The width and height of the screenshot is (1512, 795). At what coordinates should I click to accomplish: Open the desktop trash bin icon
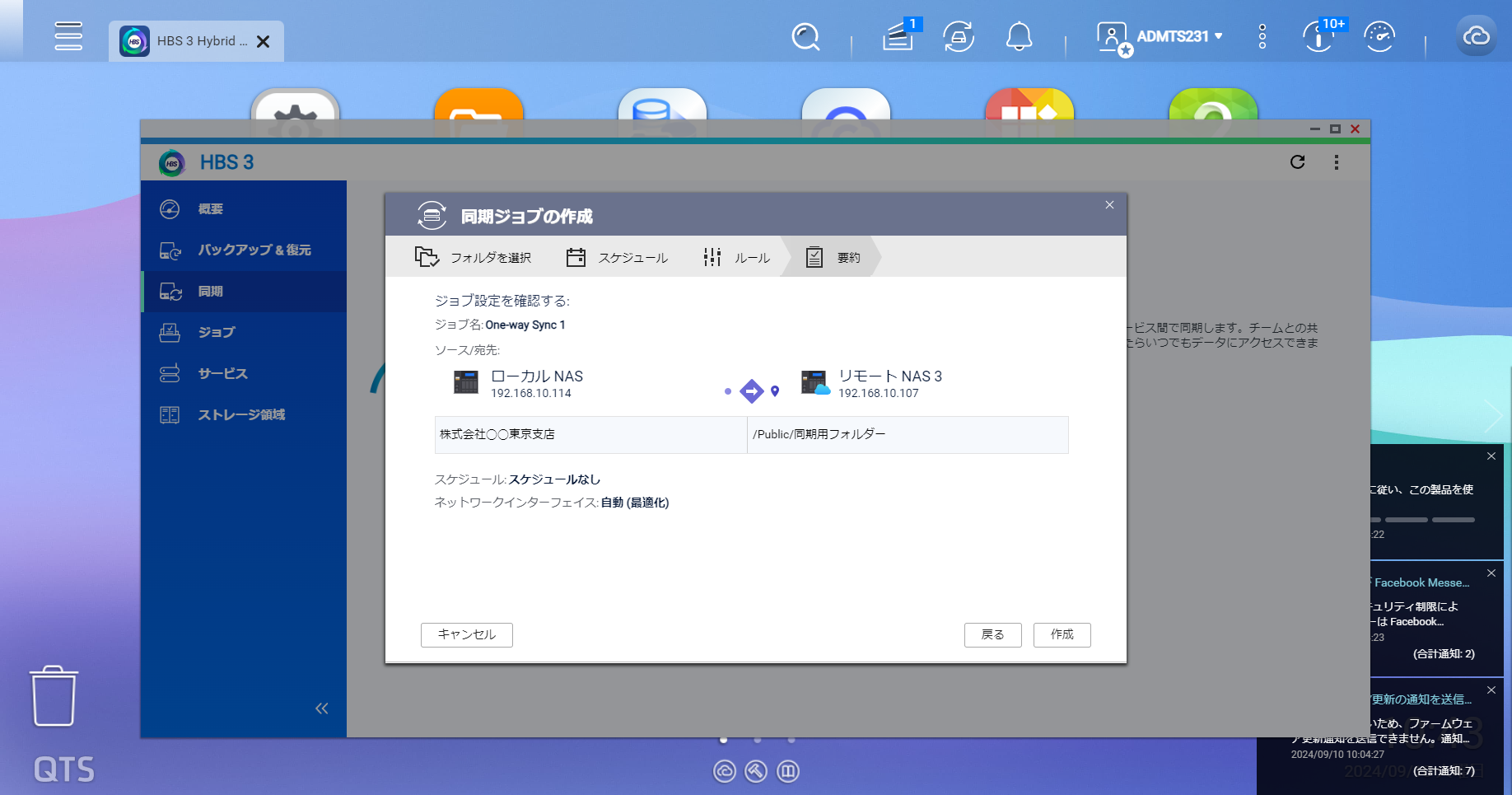[54, 696]
